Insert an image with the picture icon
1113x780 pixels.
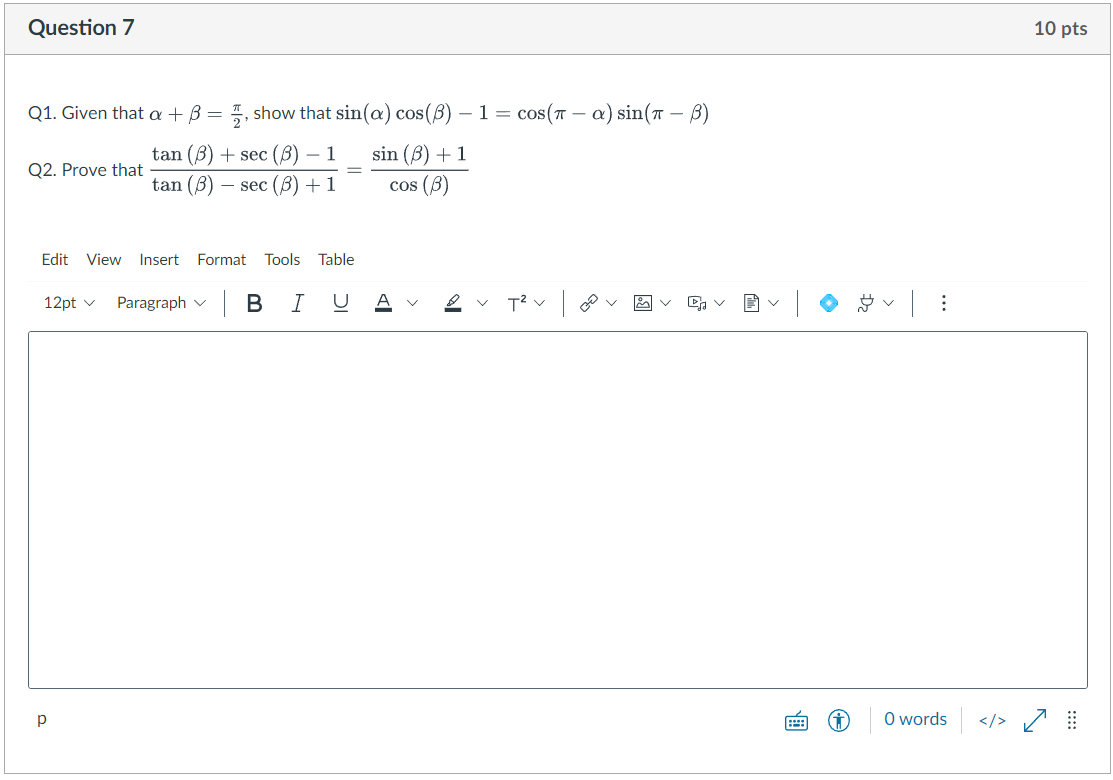[642, 303]
